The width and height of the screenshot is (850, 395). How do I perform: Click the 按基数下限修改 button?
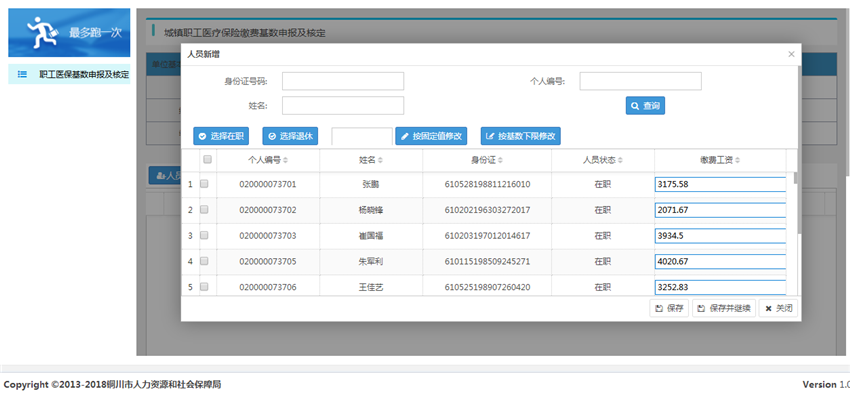[x=520, y=136]
